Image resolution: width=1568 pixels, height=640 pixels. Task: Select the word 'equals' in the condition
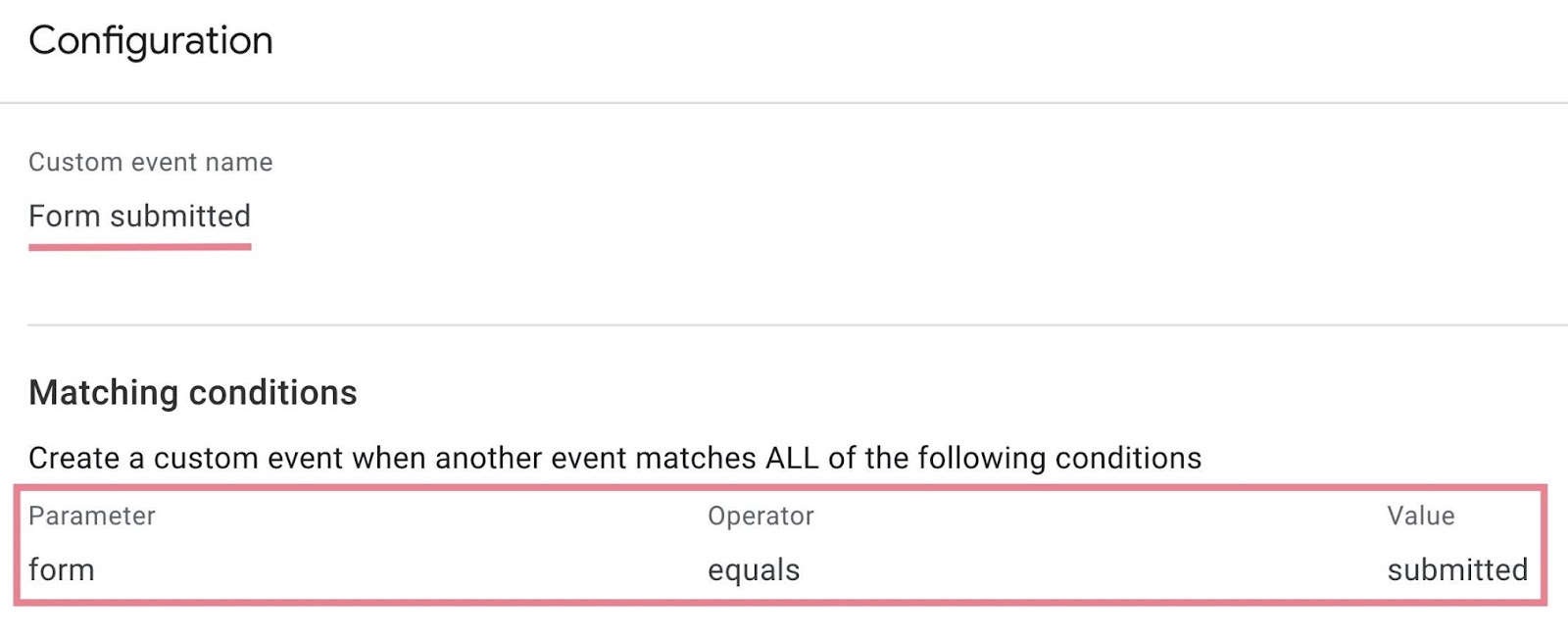coord(753,569)
